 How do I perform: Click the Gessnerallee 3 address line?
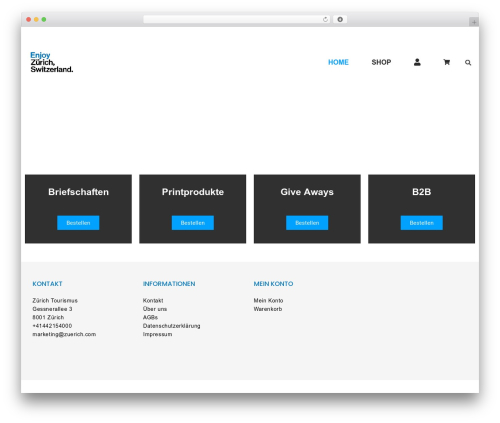point(52,309)
